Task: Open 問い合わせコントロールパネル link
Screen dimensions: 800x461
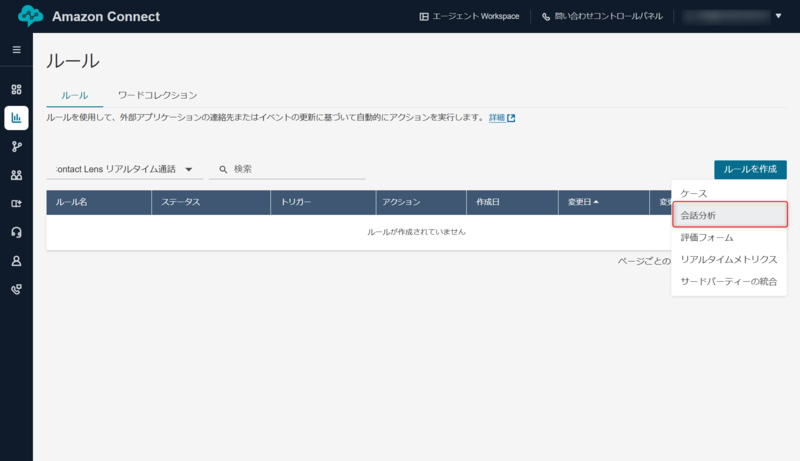Action: 602,16
